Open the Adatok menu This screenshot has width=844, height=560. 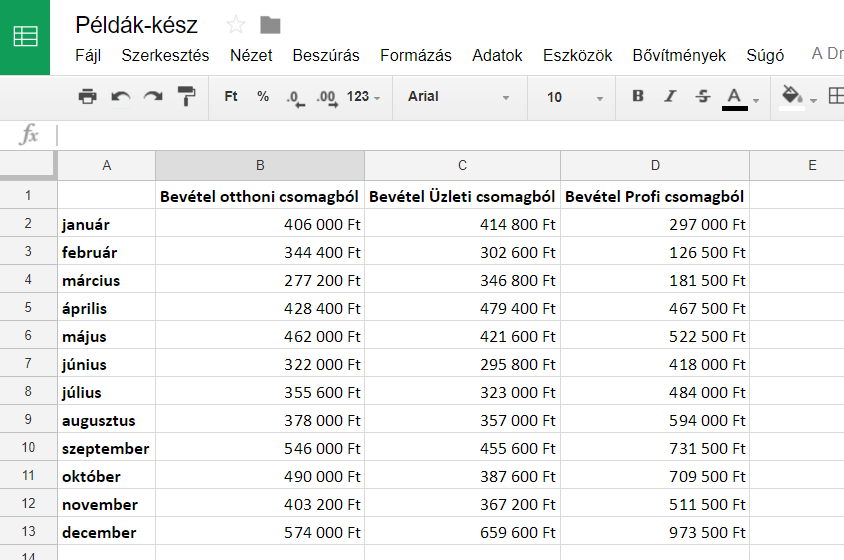(497, 56)
